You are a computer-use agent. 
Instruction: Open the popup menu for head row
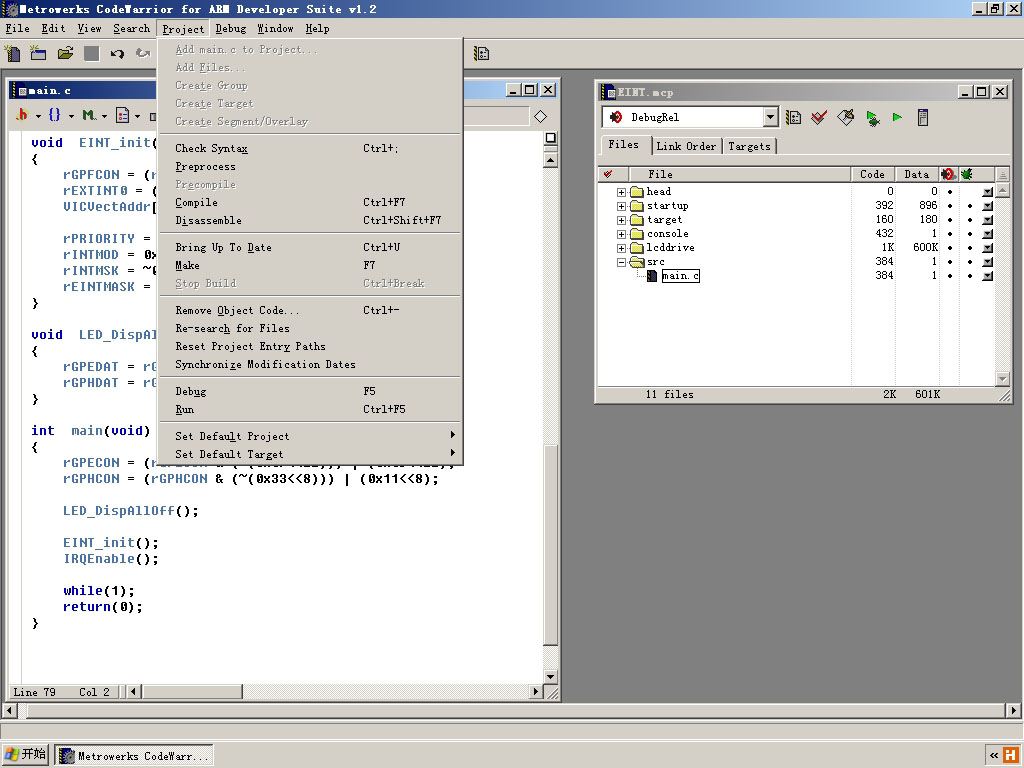[987, 192]
